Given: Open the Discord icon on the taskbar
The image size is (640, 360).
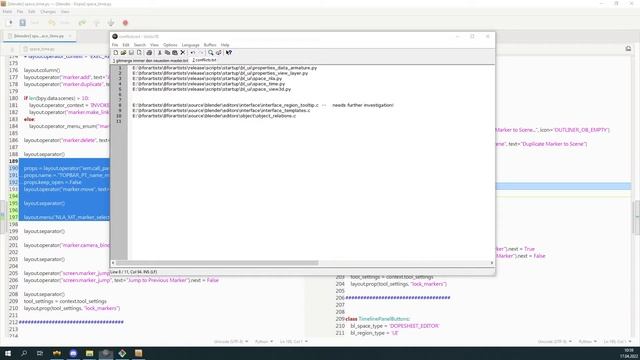Looking at the screenshot, I should coord(73,353).
